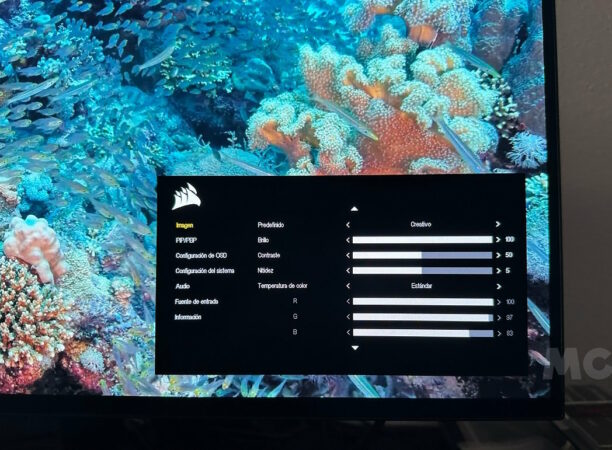
Task: Click the scroll-down triangle below the settings
Action: [x=354, y=348]
